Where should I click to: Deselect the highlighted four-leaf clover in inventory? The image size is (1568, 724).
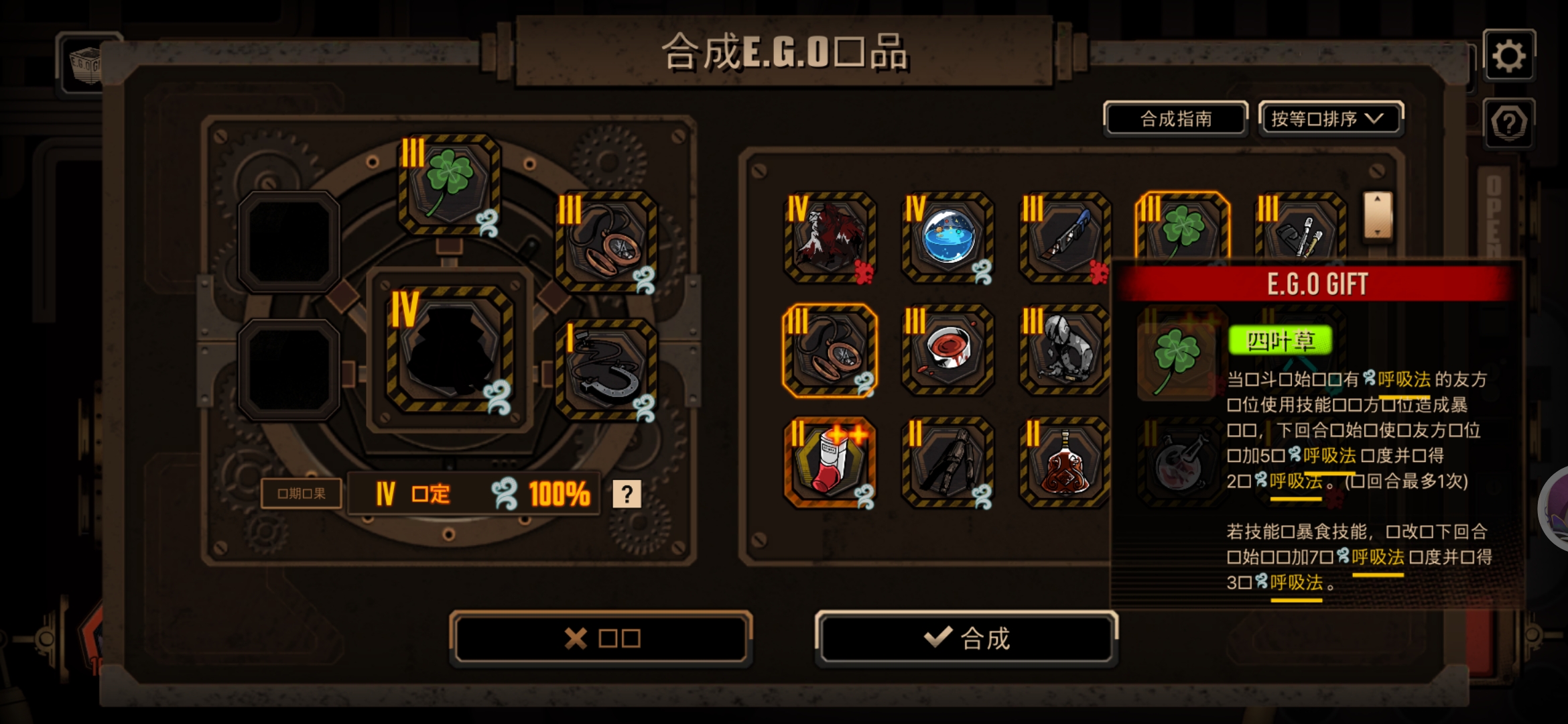click(1183, 228)
